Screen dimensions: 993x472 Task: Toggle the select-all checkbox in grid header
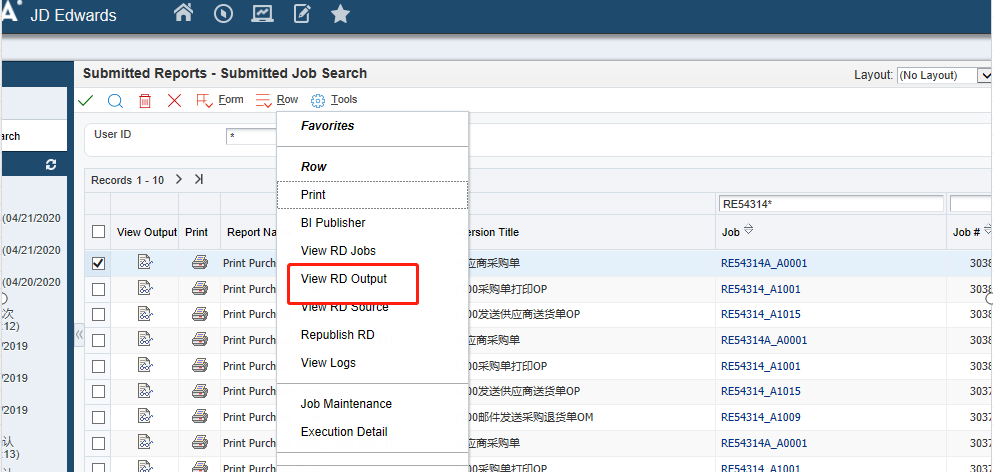pos(98,232)
